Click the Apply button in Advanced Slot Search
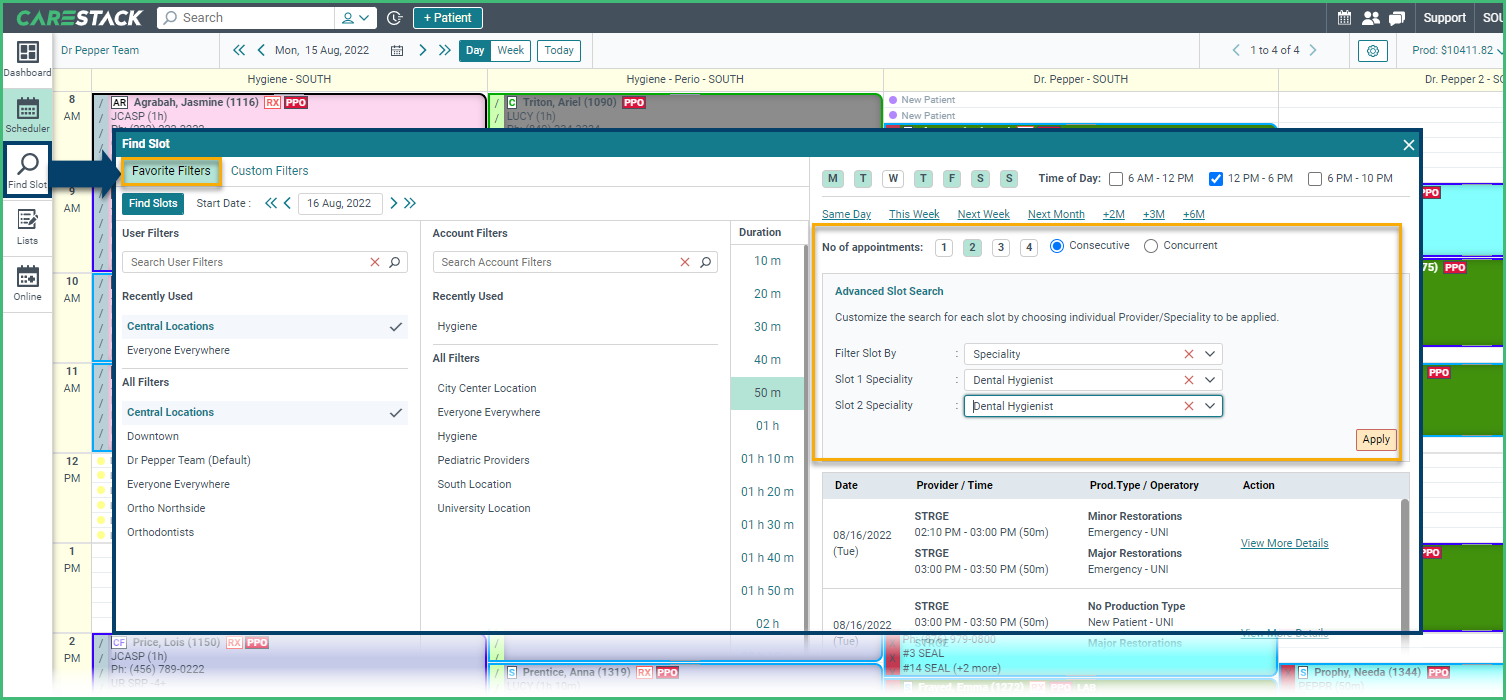The image size is (1506, 700). [1376, 439]
